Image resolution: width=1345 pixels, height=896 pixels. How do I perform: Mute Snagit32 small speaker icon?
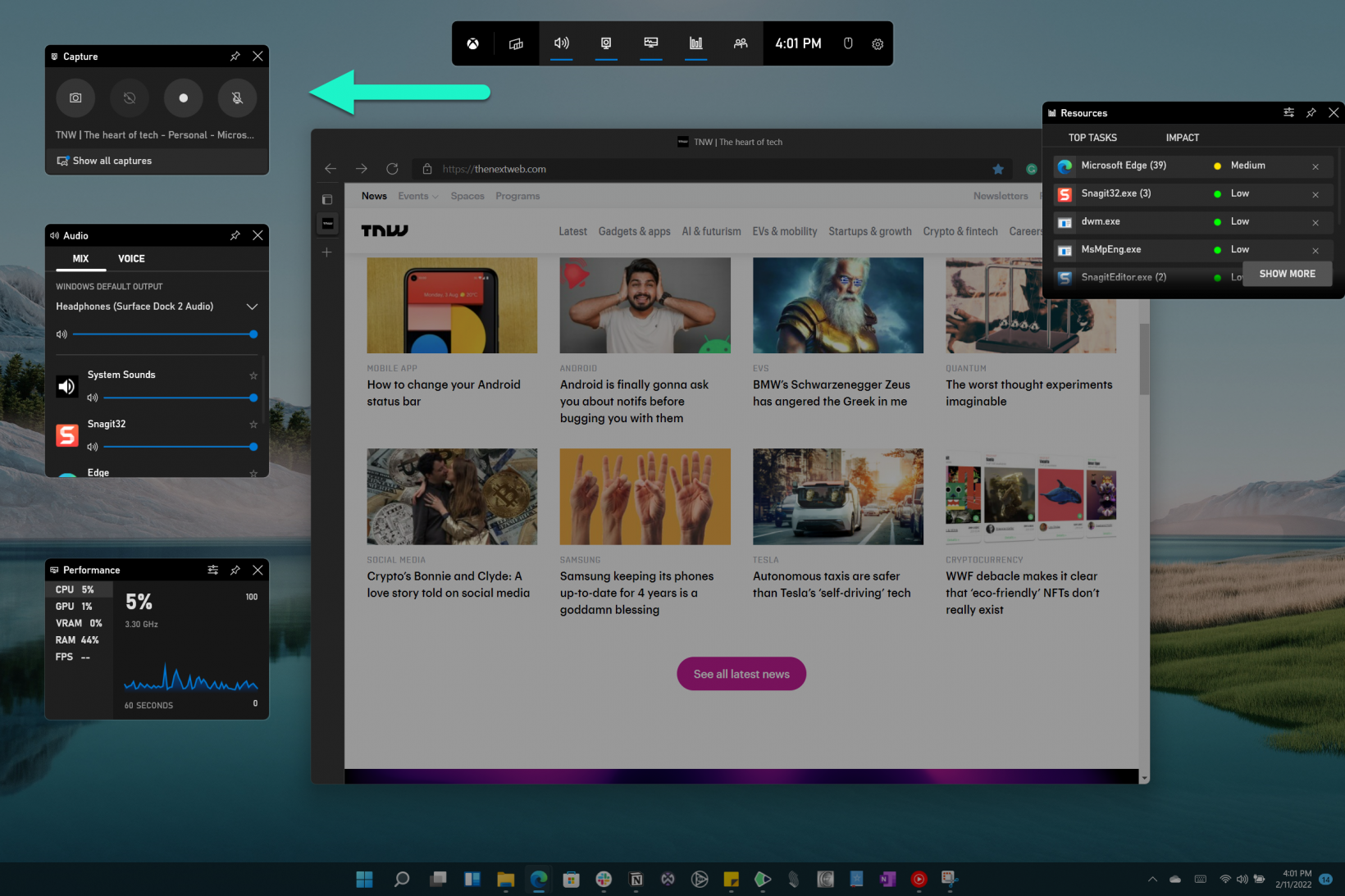[x=93, y=447]
